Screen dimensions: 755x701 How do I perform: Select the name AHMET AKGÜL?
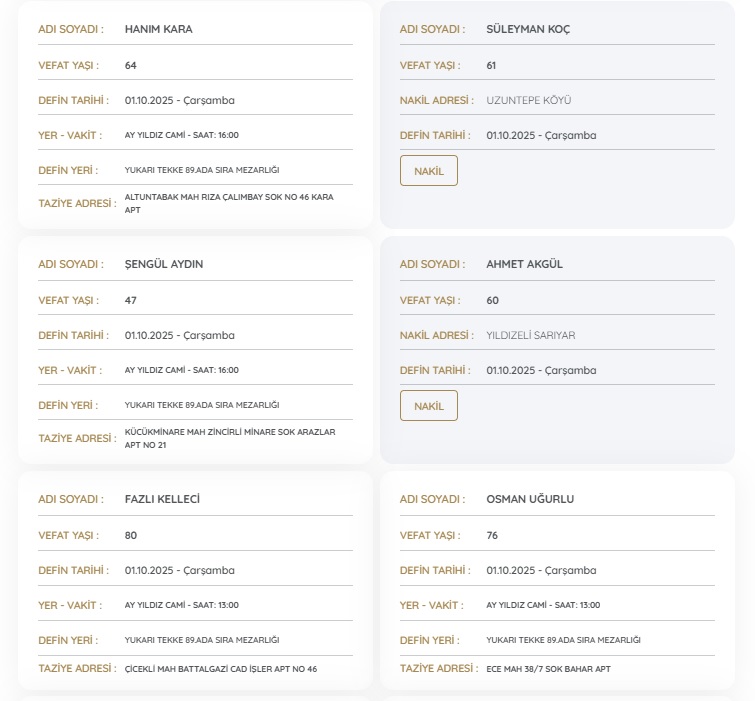(524, 264)
